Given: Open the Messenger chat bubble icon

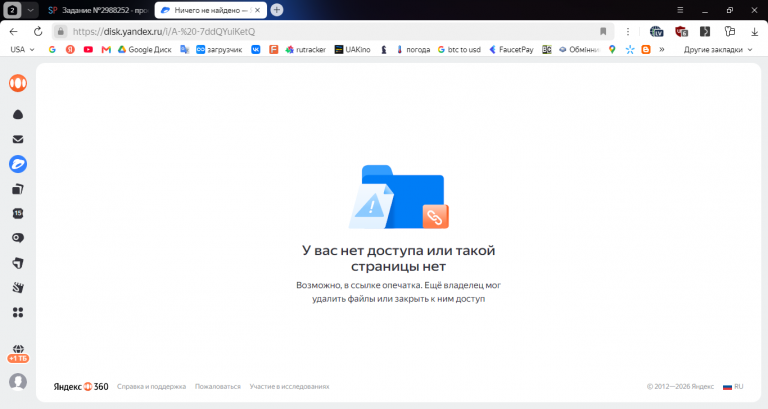Looking at the screenshot, I should point(18,238).
